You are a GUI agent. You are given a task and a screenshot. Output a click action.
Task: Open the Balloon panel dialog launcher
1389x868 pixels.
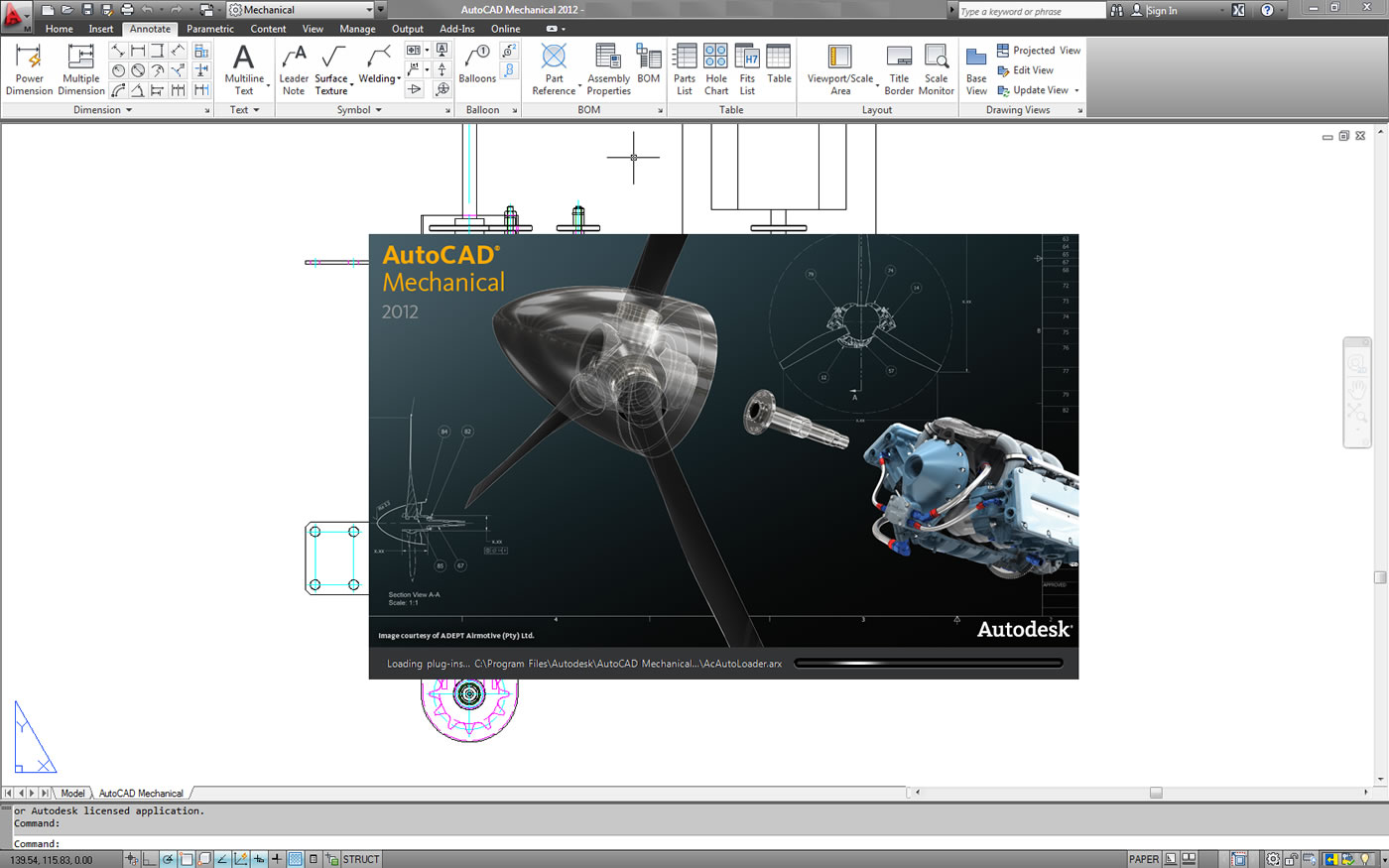pyautogui.click(x=515, y=111)
